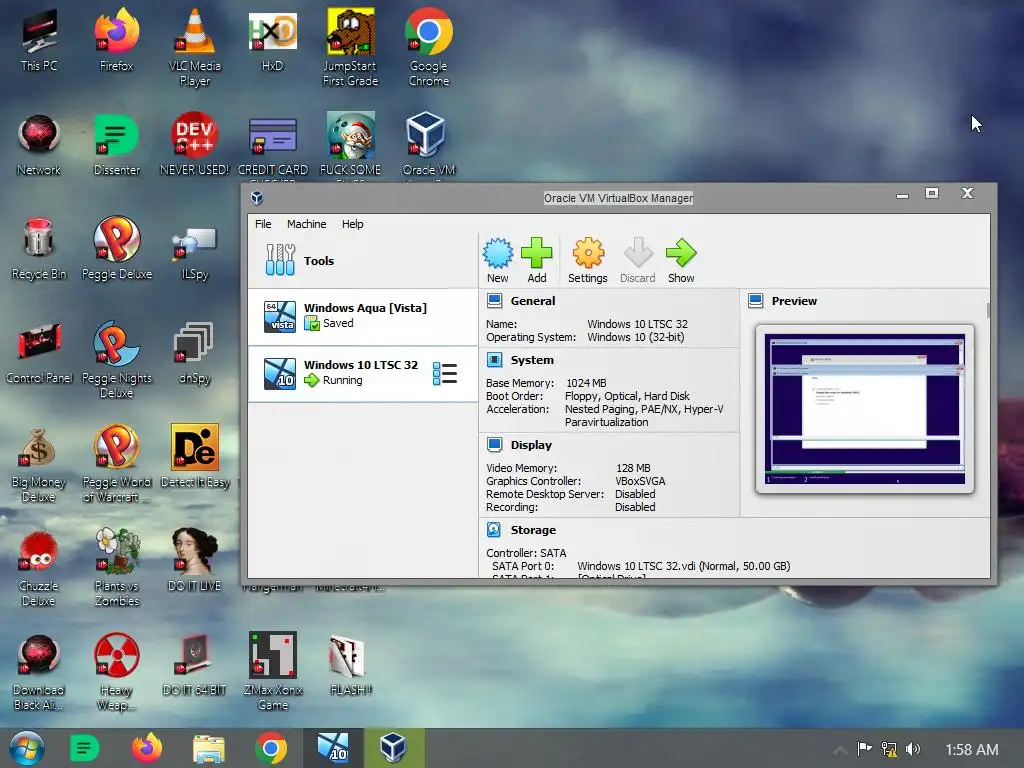Click the Action Center flag tray icon
The image size is (1024, 768).
[x=864, y=748]
